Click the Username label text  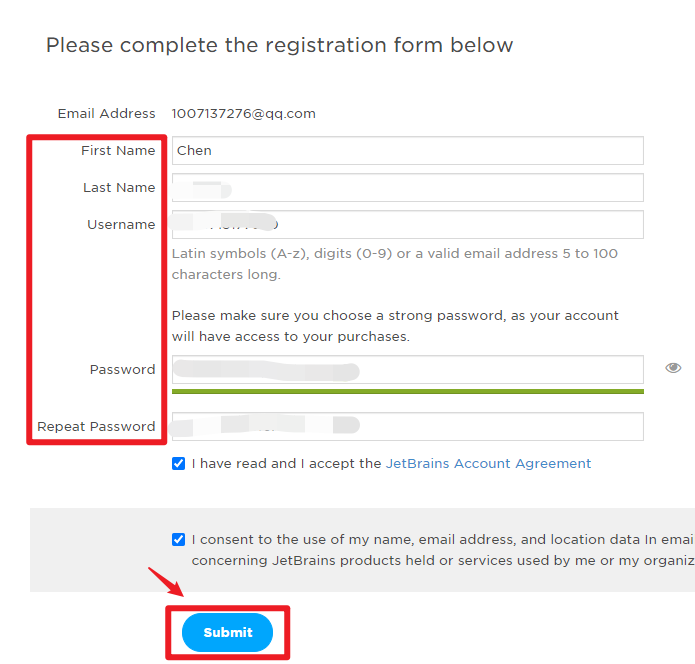tap(121, 225)
